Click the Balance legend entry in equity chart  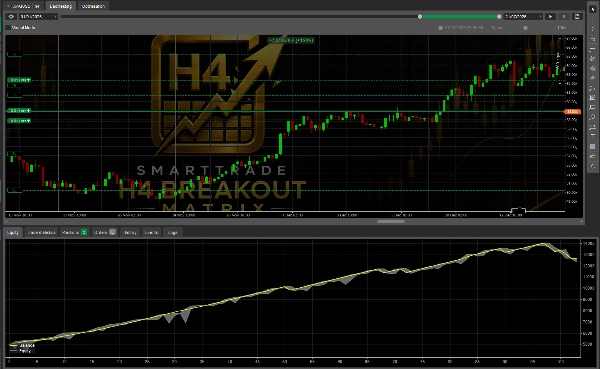[x=23, y=346]
